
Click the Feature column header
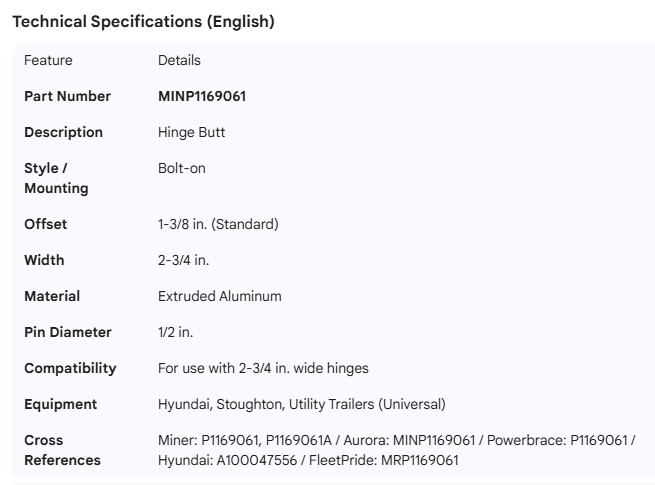tap(48, 60)
